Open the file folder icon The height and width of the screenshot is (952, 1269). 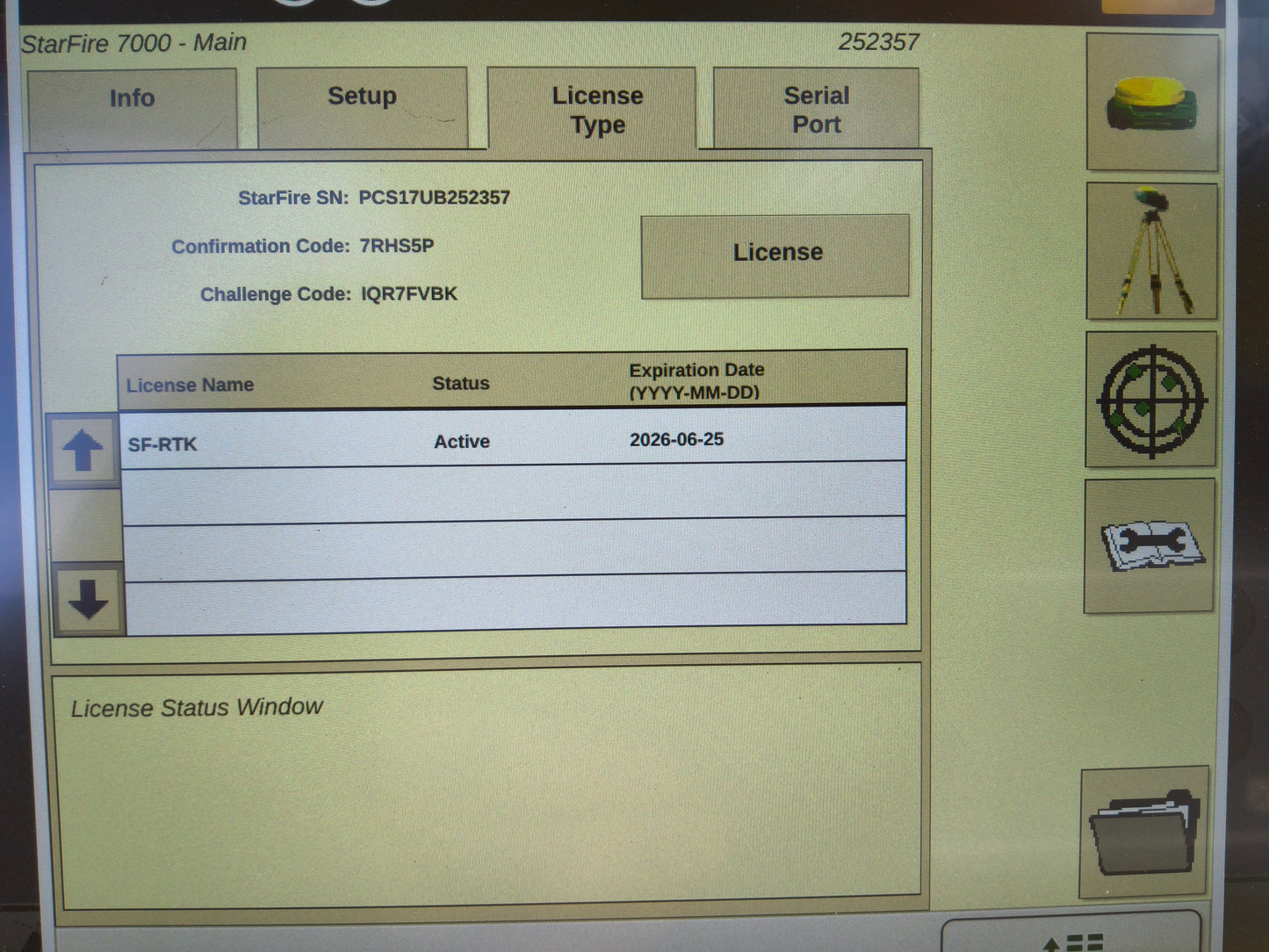tap(1144, 833)
